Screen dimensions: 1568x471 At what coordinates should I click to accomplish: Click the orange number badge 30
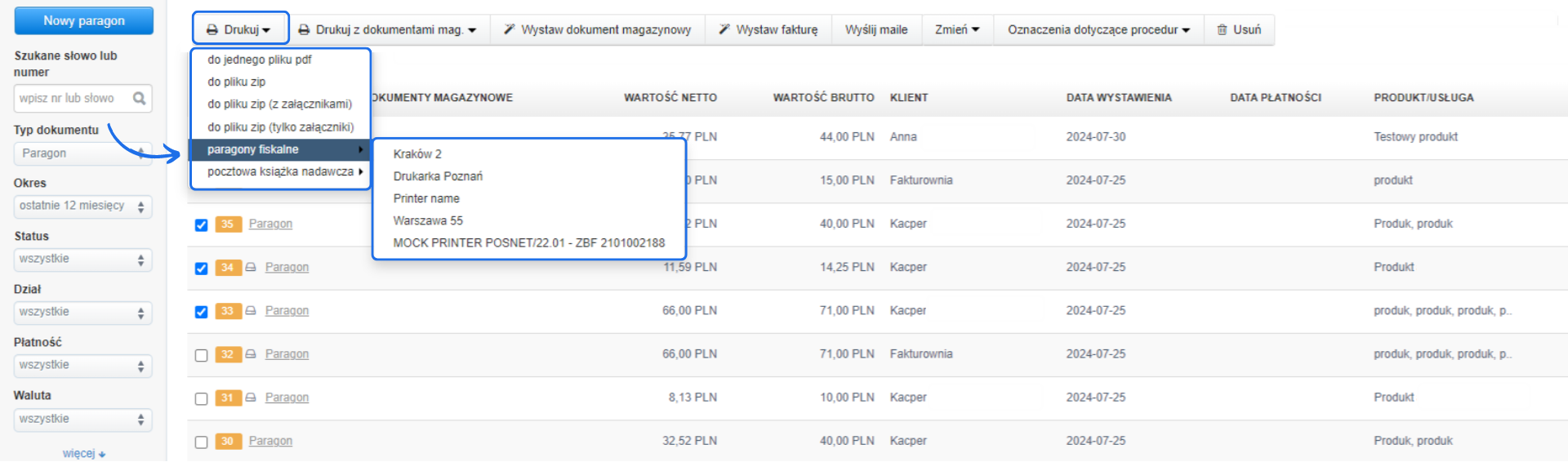tap(227, 442)
